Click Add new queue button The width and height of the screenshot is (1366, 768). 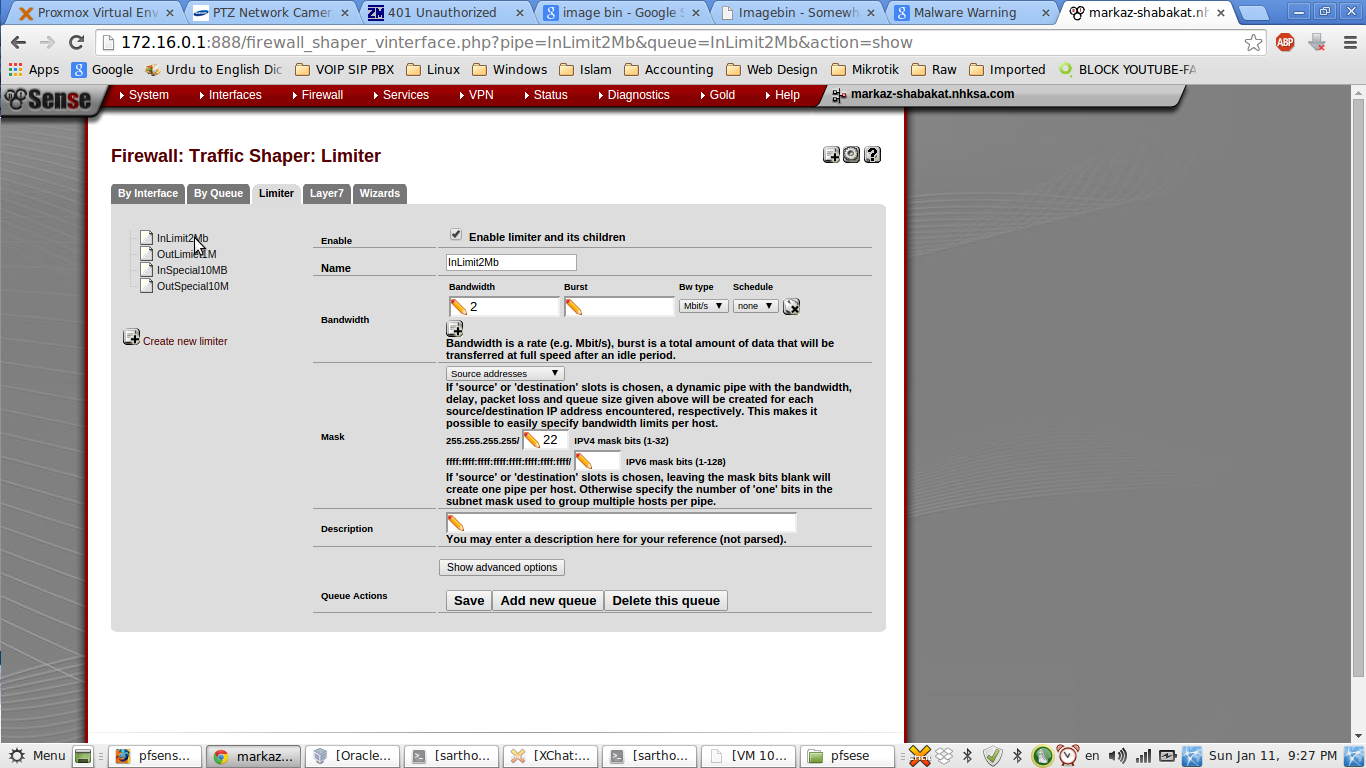tap(548, 601)
